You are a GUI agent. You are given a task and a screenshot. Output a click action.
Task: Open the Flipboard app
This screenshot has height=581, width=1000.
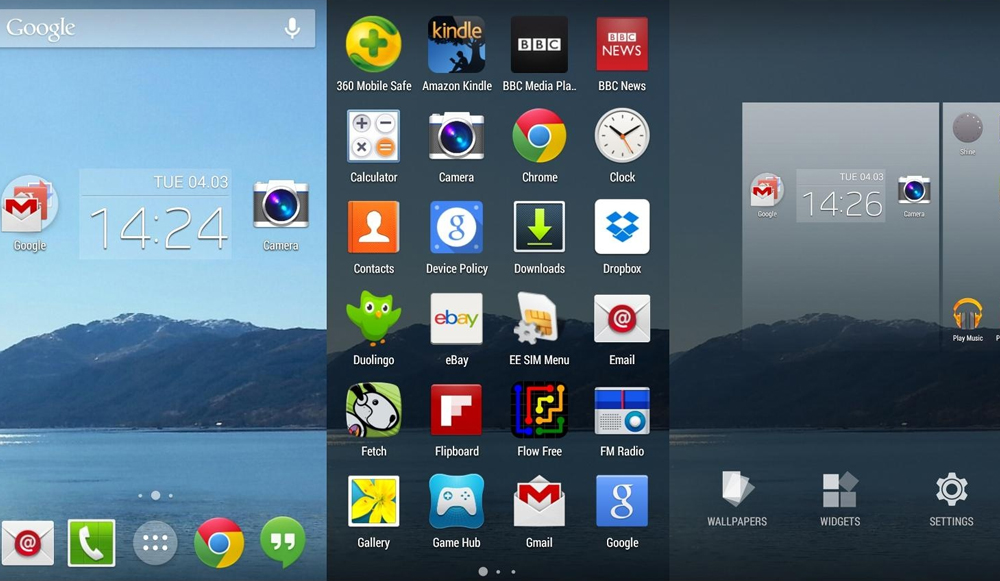(457, 409)
